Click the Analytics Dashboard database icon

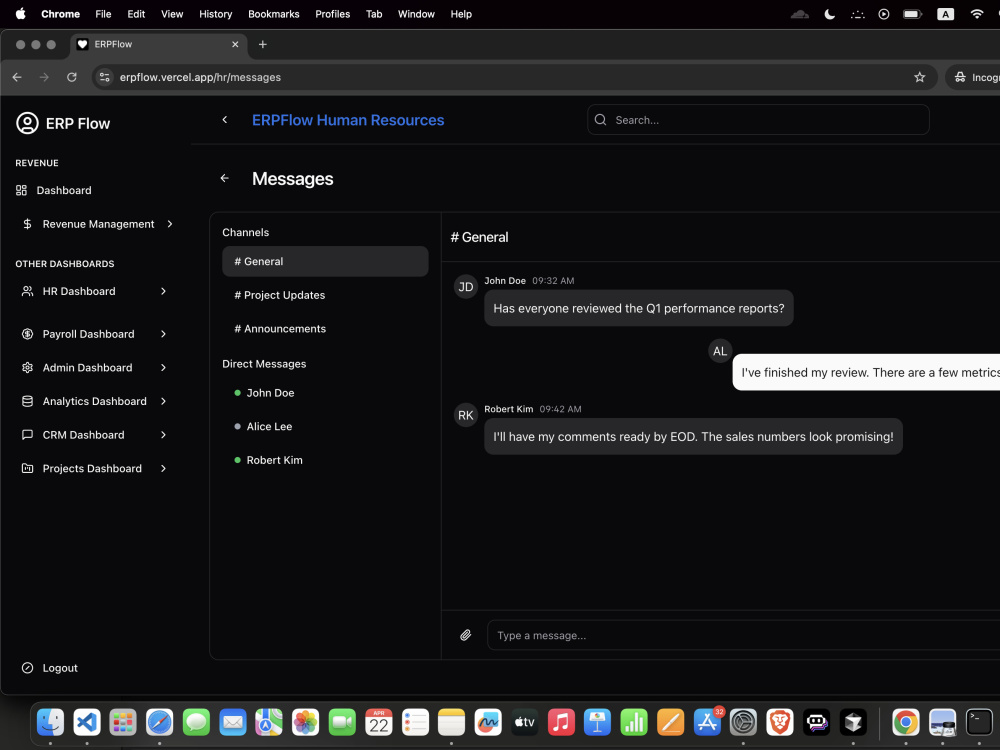pyautogui.click(x=27, y=401)
